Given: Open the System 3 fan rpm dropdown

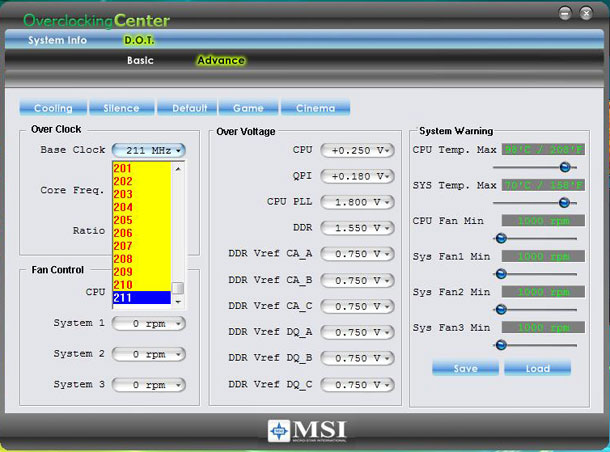Looking at the screenshot, I should [x=149, y=385].
